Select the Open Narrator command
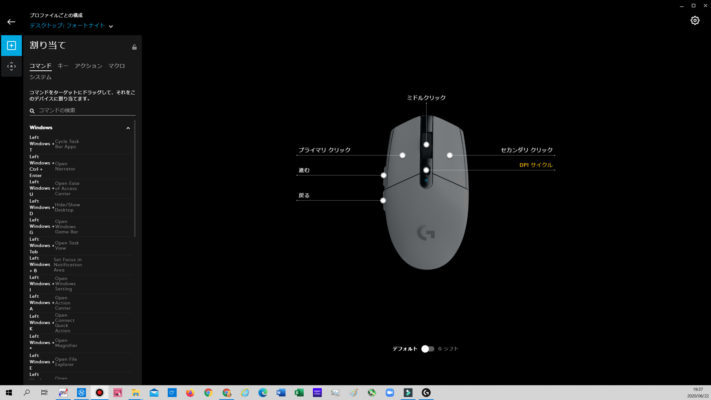 pyautogui.click(x=80, y=166)
